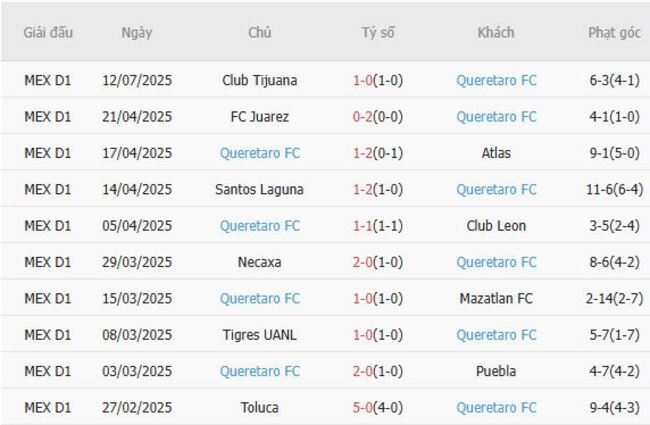The height and width of the screenshot is (425, 650).
Task: Open Queretaro FC link in Necaxa row
Action: (x=496, y=262)
